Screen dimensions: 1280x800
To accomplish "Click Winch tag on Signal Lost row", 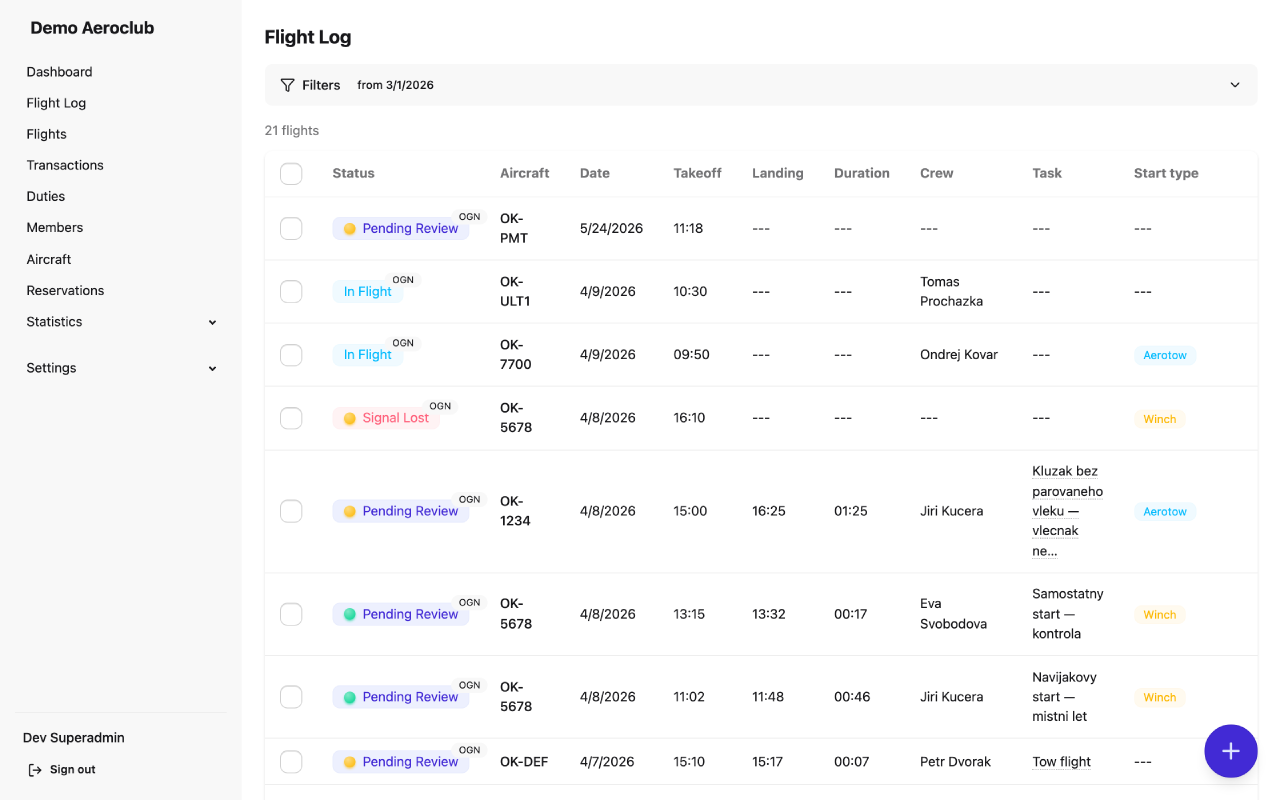I will [x=1159, y=419].
